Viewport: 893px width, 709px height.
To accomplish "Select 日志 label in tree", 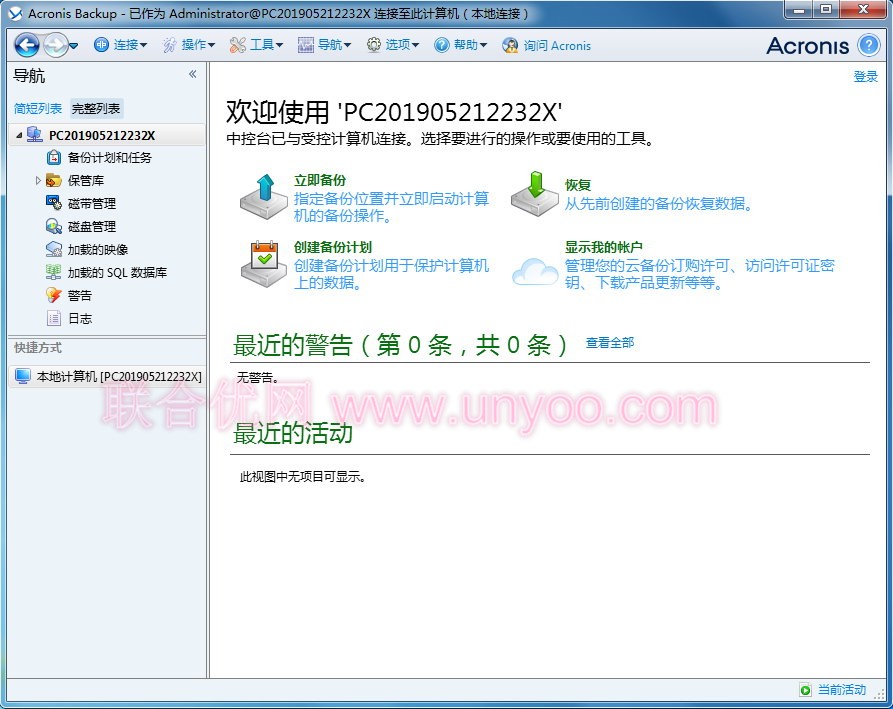I will [80, 318].
